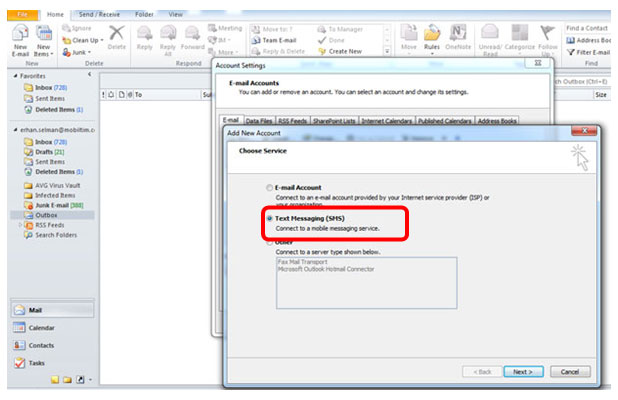The height and width of the screenshot is (400, 618).
Task: Expand the Quick Steps gallery
Action: (x=387, y=52)
